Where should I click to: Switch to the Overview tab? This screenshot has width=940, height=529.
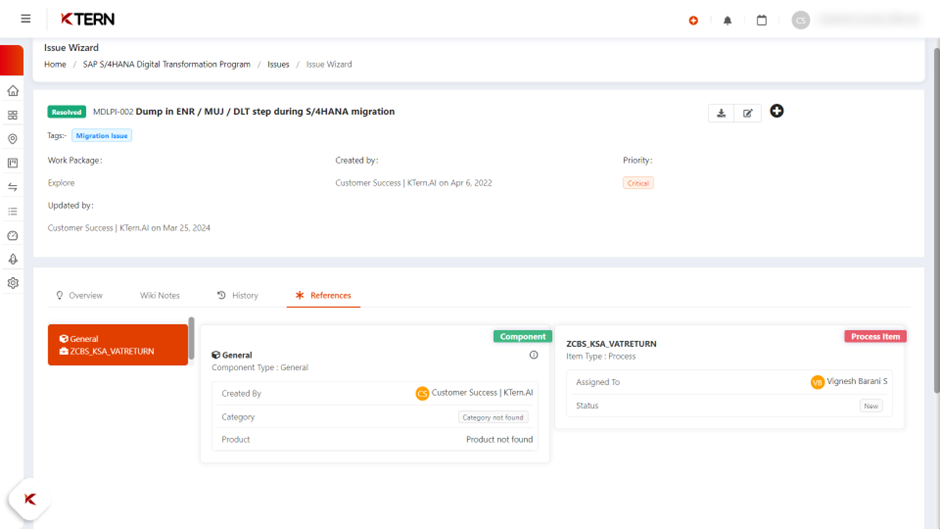coord(79,295)
